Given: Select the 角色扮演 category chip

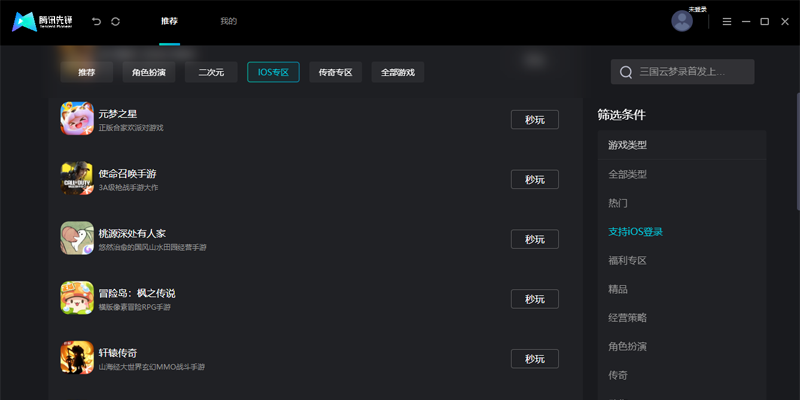Looking at the screenshot, I should pyautogui.click(x=149, y=72).
